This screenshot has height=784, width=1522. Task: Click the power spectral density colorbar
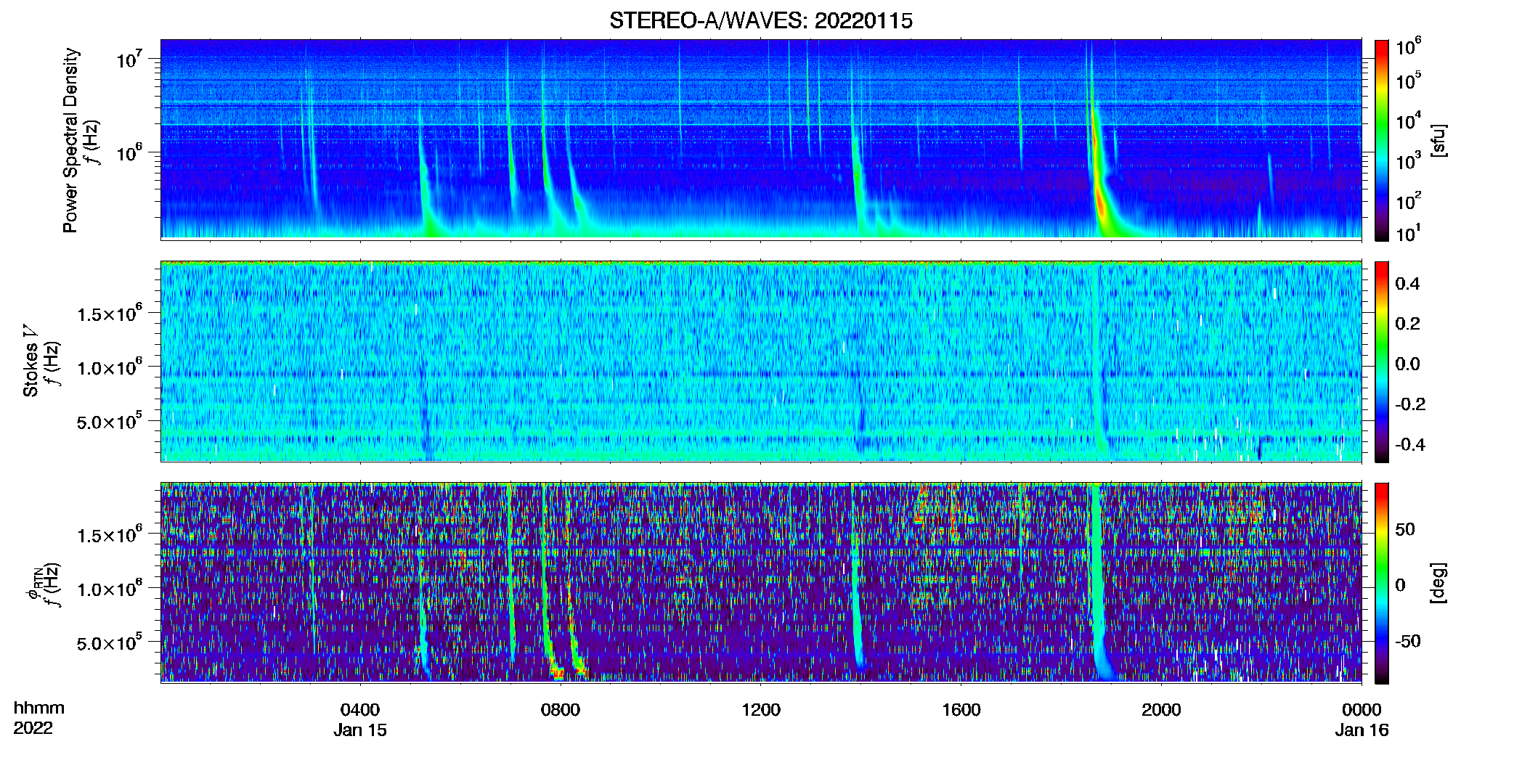pos(1382,140)
